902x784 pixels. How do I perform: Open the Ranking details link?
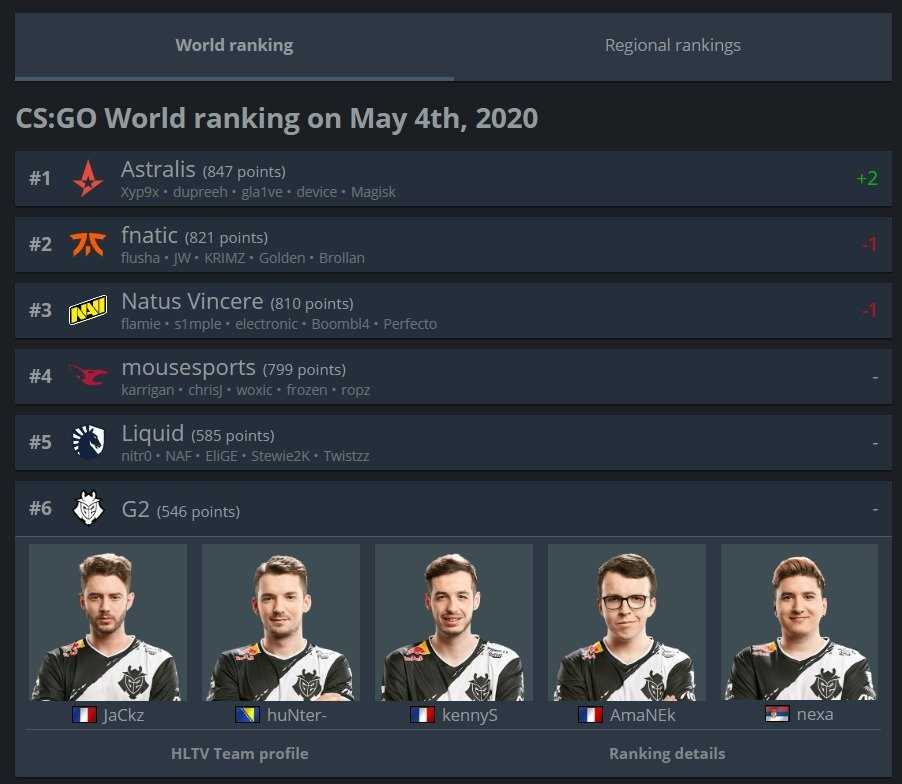(667, 754)
